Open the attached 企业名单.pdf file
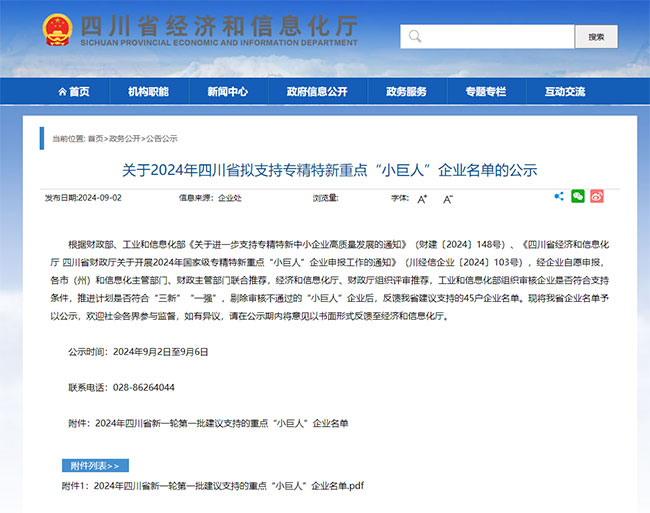 point(213,485)
